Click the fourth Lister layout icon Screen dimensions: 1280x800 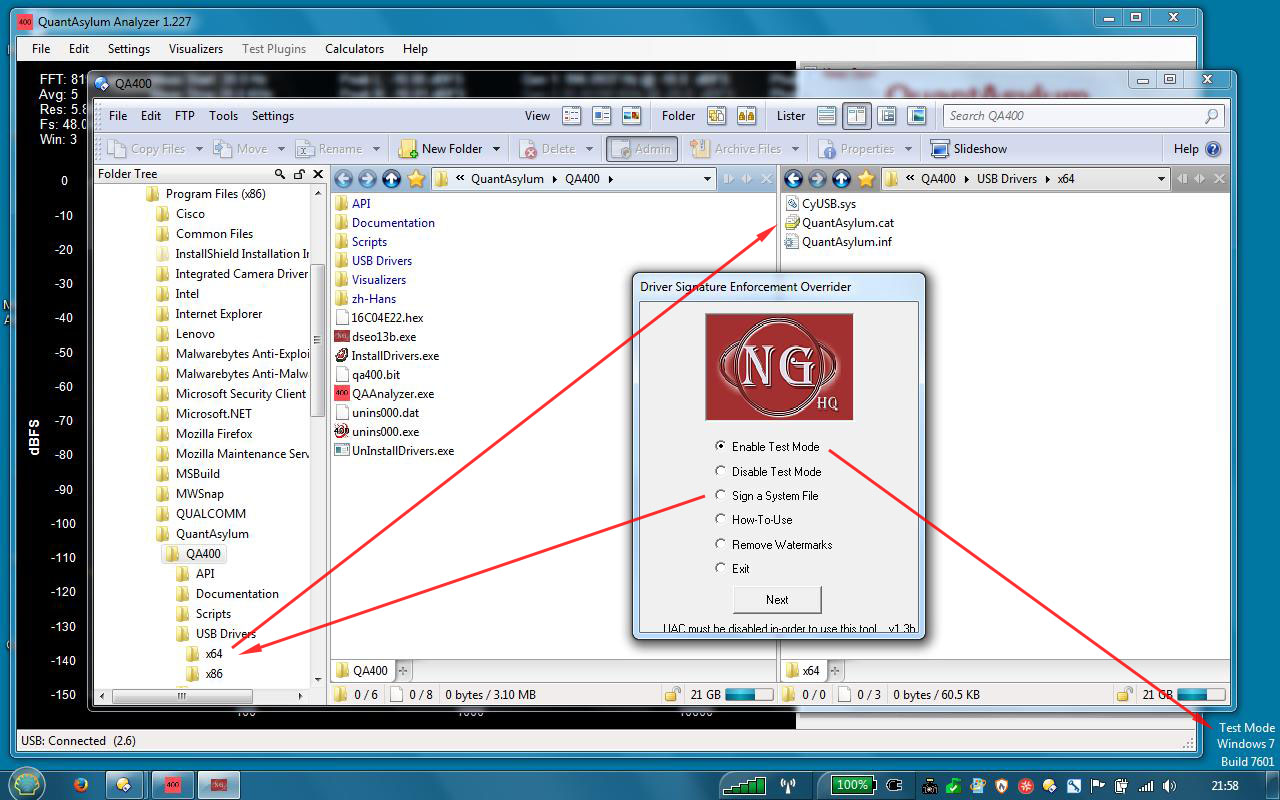point(917,116)
